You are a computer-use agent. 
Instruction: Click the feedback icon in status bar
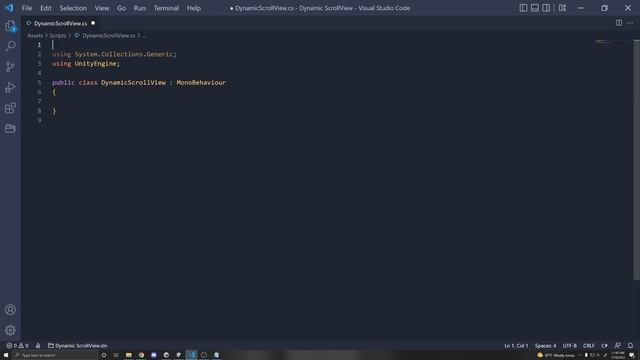(618, 345)
